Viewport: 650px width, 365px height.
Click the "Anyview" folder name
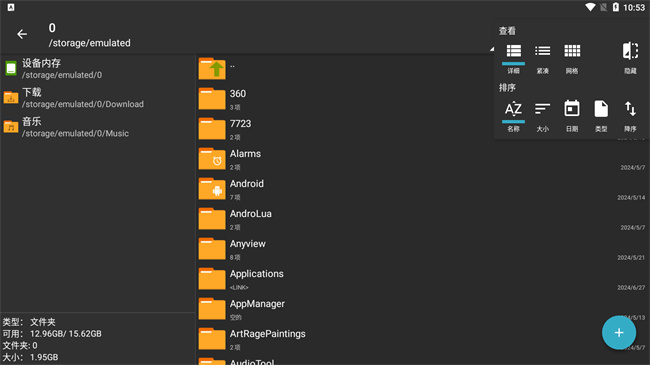click(x=247, y=244)
